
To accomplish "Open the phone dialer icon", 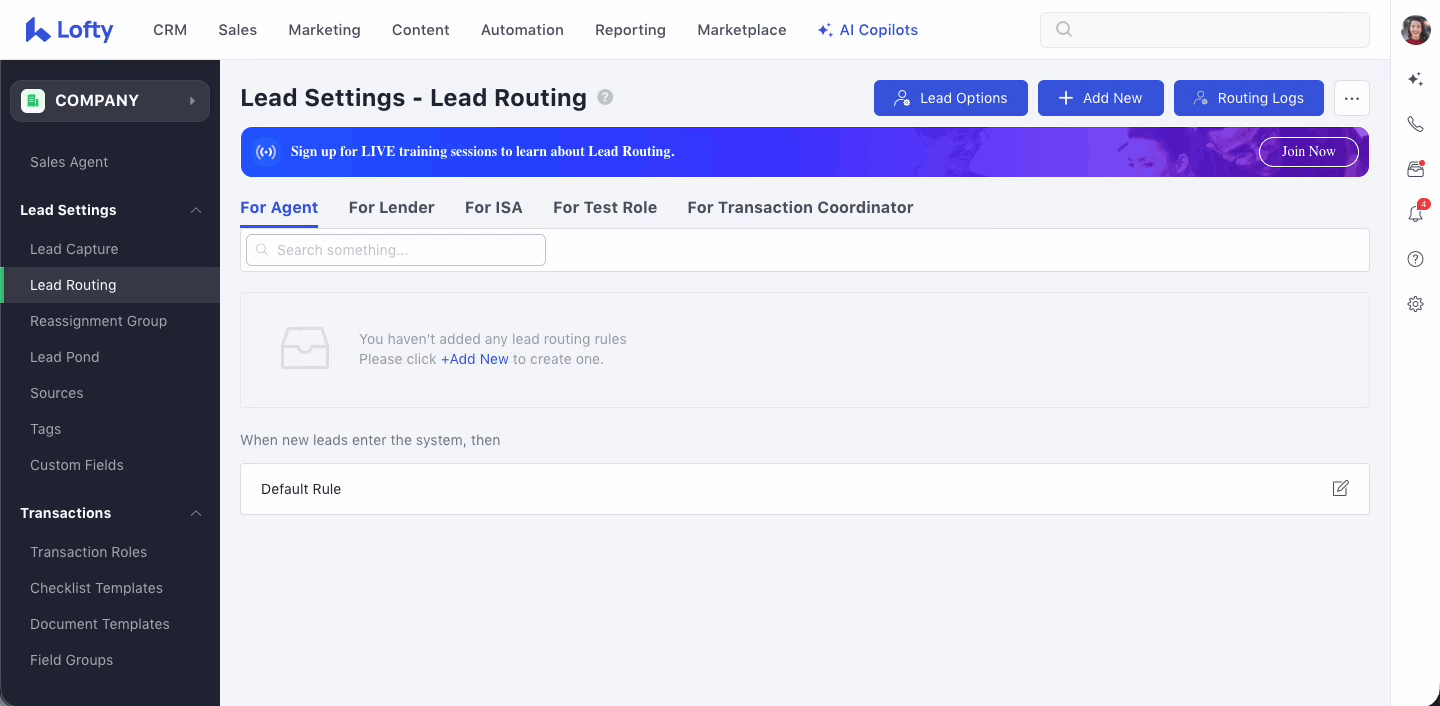I will click(1415, 124).
